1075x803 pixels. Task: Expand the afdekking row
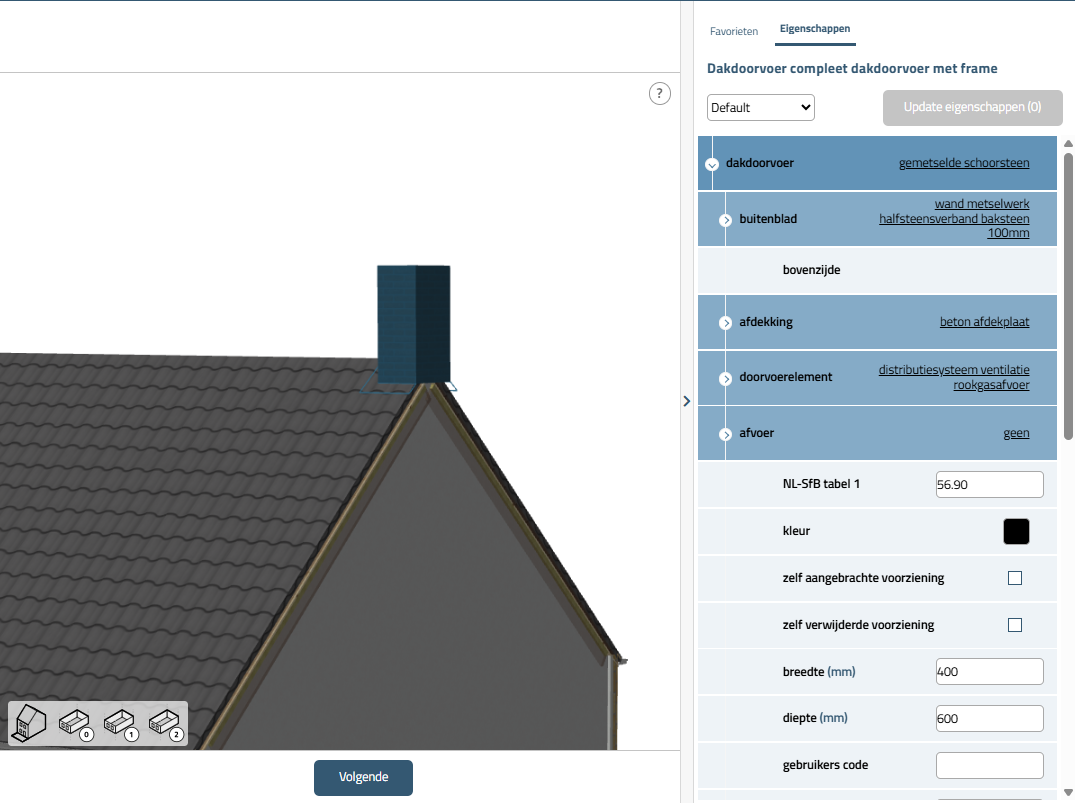tap(726, 323)
